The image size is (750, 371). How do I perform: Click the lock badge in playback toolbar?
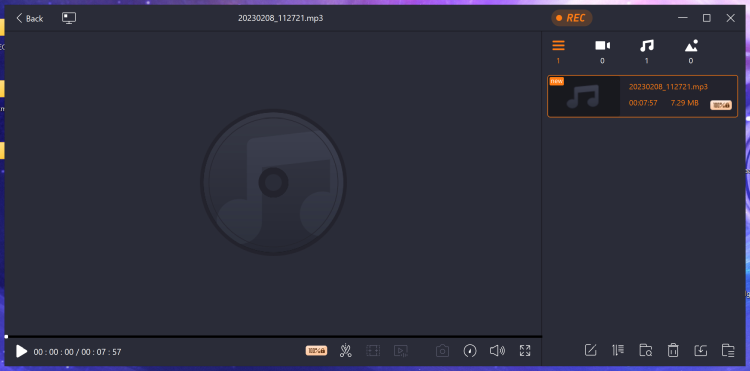(316, 350)
